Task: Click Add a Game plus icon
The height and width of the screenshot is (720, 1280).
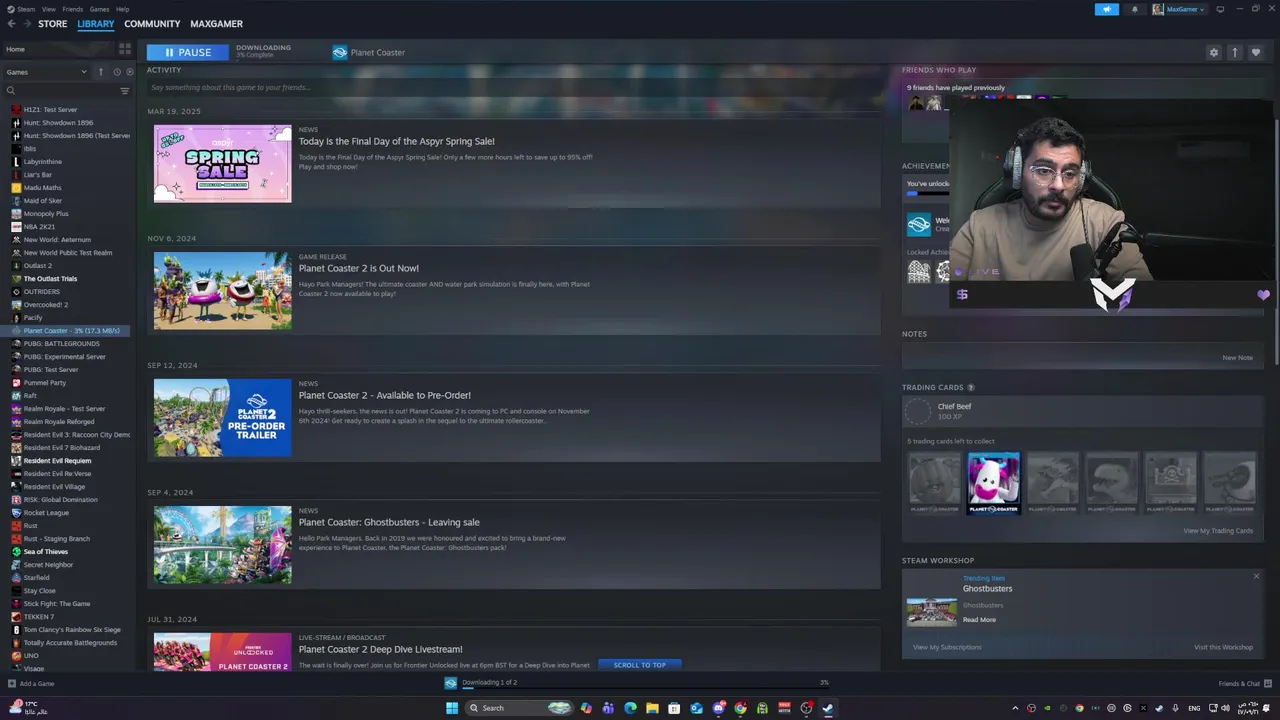Action: click(x=12, y=684)
